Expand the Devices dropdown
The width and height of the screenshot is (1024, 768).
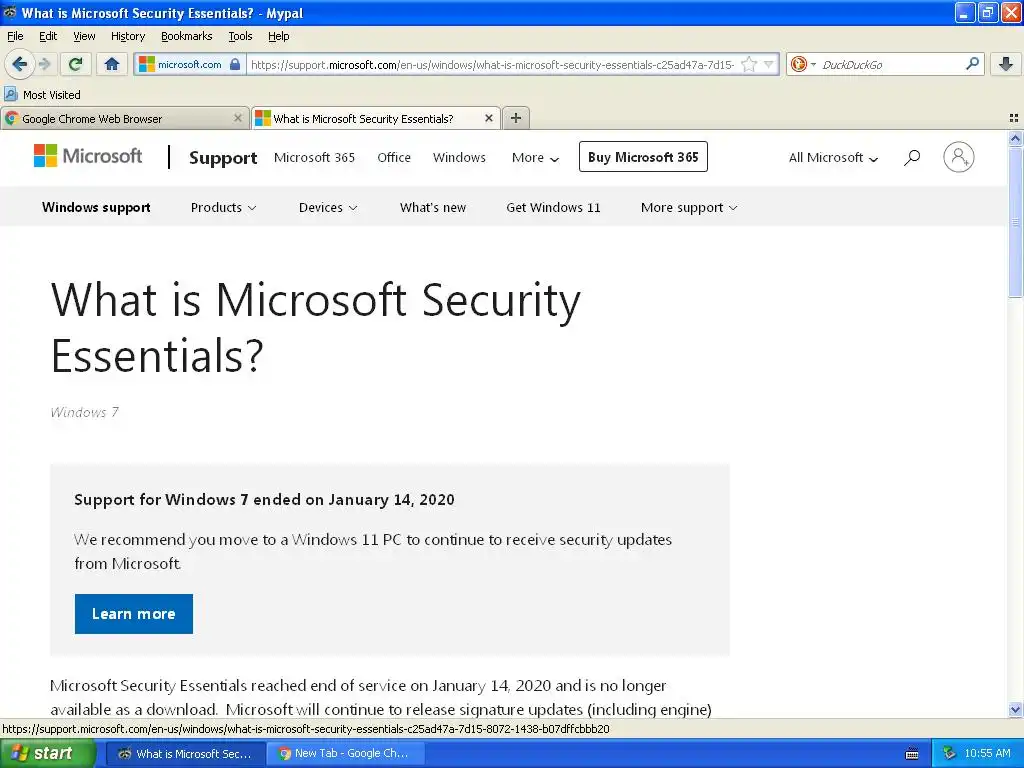(328, 208)
